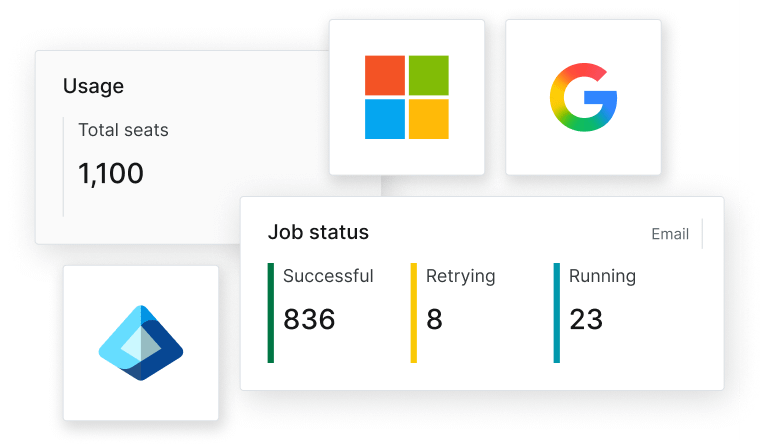
Task: Click the 1,100 seats value
Action: (x=111, y=174)
